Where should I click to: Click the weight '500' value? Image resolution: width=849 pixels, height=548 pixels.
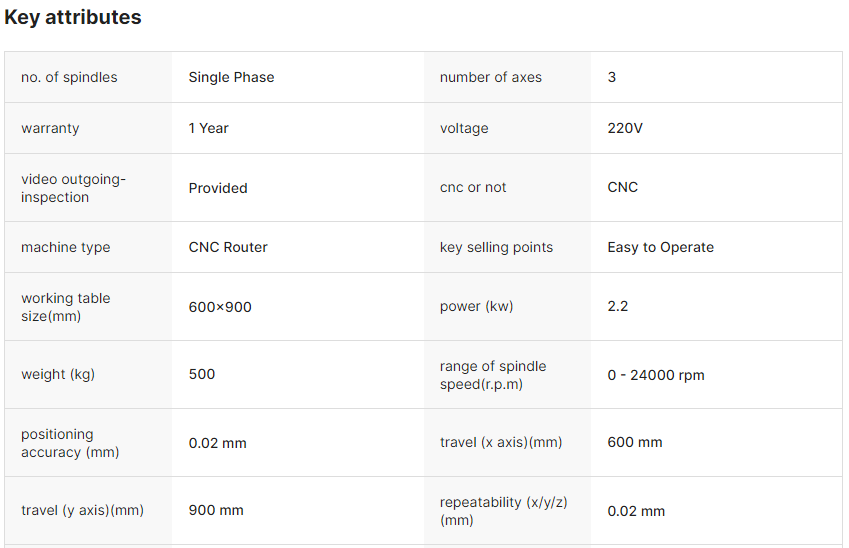point(202,374)
